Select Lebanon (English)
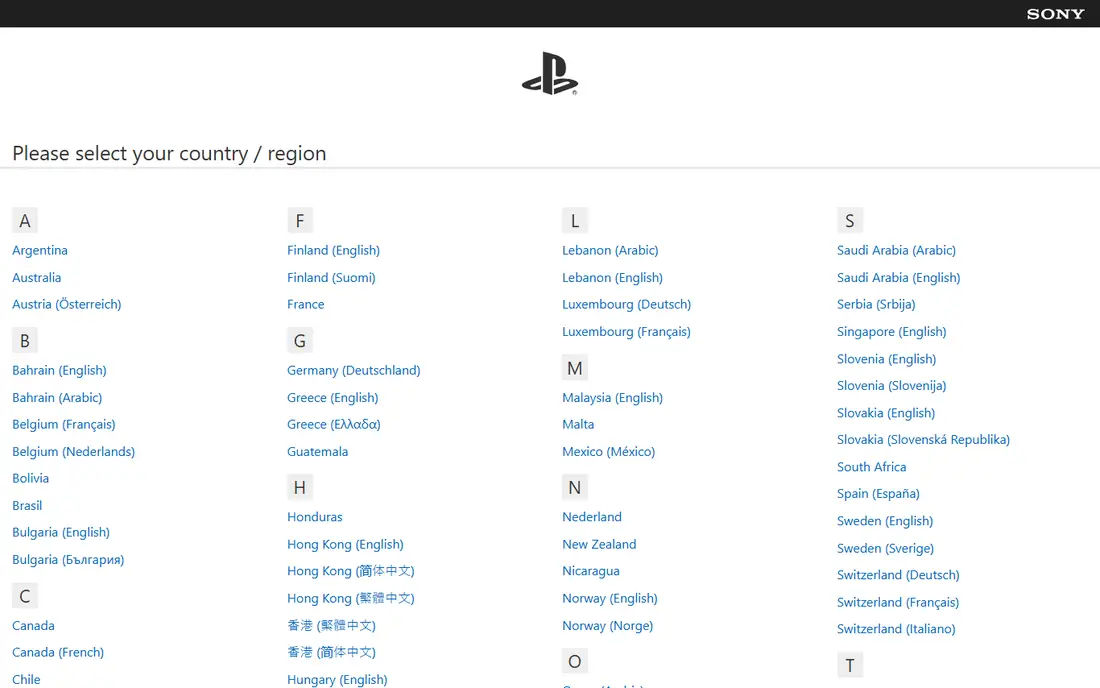Screen dimensions: 1100x688 click(612, 278)
